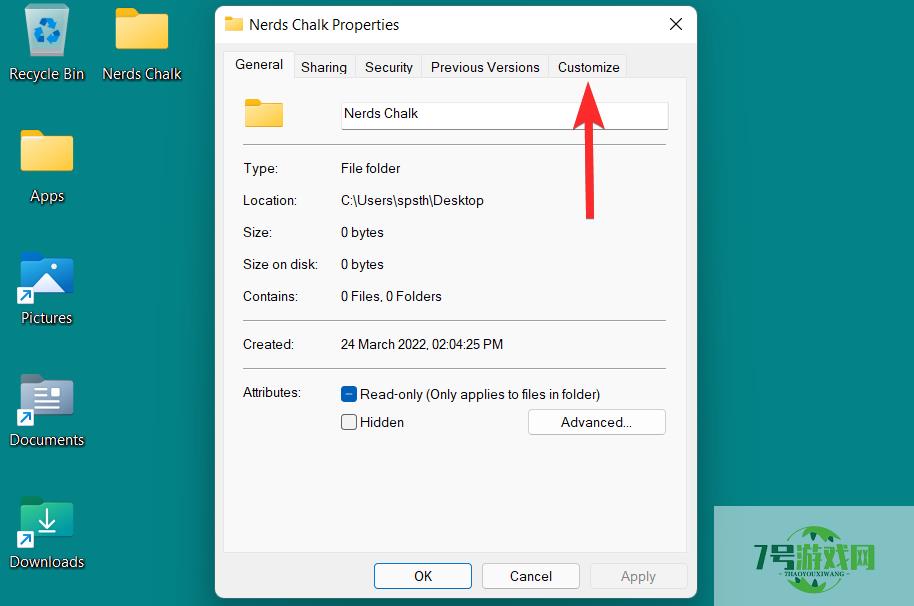Click the created date '24 March 2022, 02:04:25 PM'
The image size is (914, 606).
pyautogui.click(x=421, y=344)
